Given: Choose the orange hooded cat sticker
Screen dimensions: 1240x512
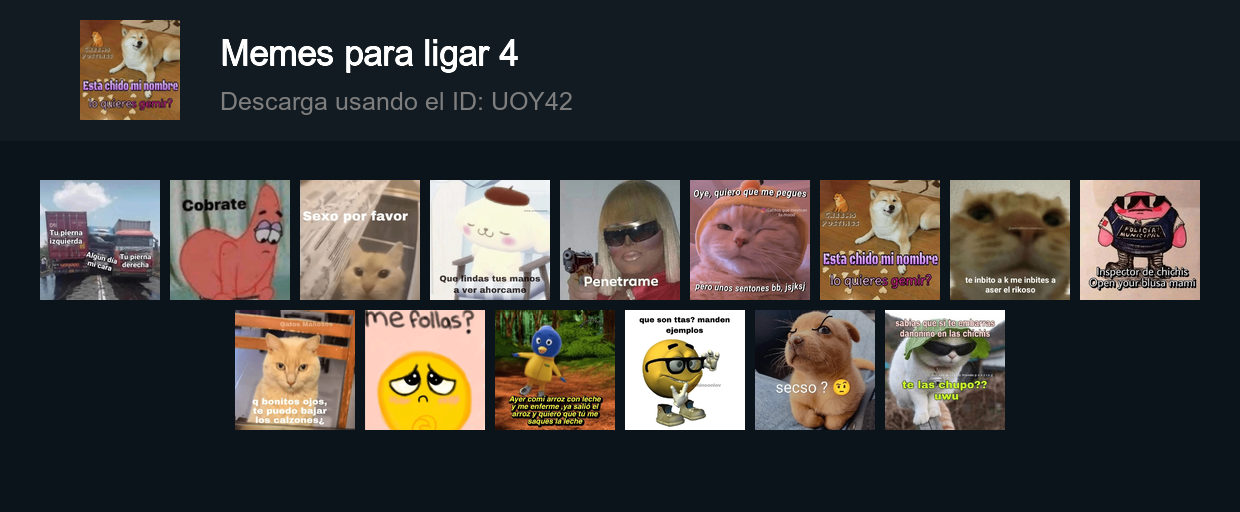Looking at the screenshot, I should [750, 240].
